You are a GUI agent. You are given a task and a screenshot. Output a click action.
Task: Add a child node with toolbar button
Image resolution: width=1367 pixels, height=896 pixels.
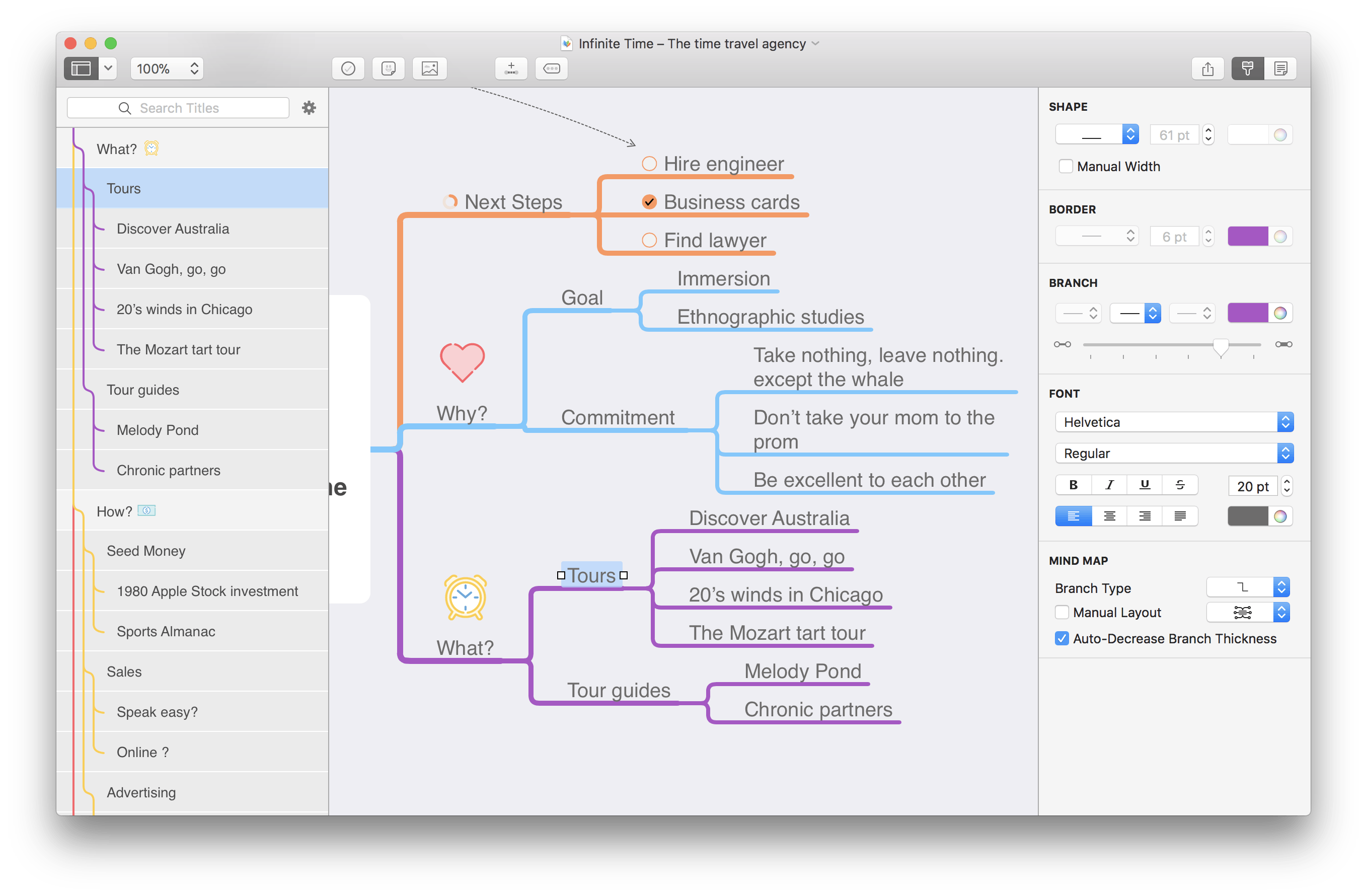[511, 69]
